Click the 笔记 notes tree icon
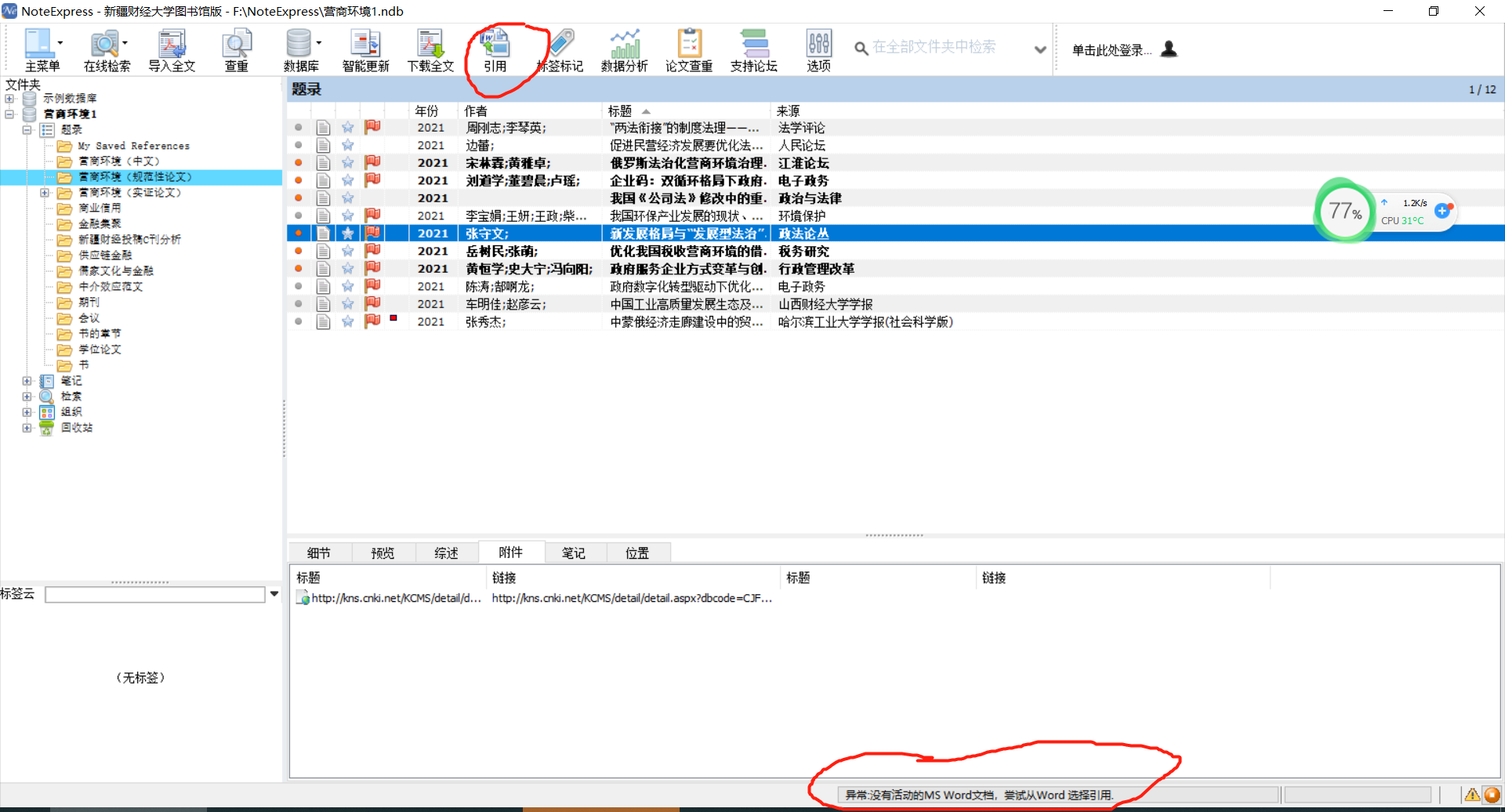The image size is (1505, 812). [46, 381]
